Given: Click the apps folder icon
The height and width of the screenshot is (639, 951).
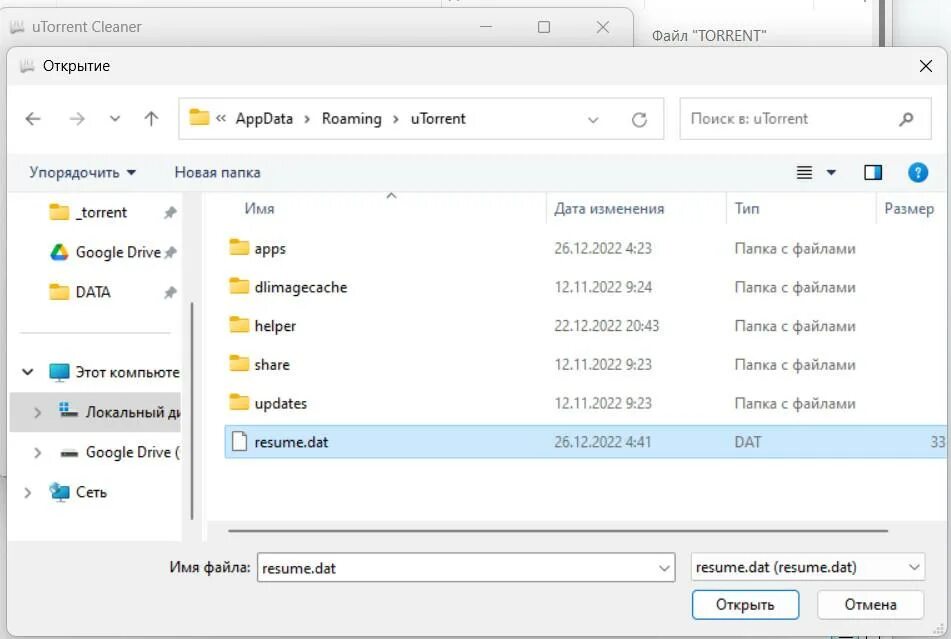Looking at the screenshot, I should click(239, 247).
